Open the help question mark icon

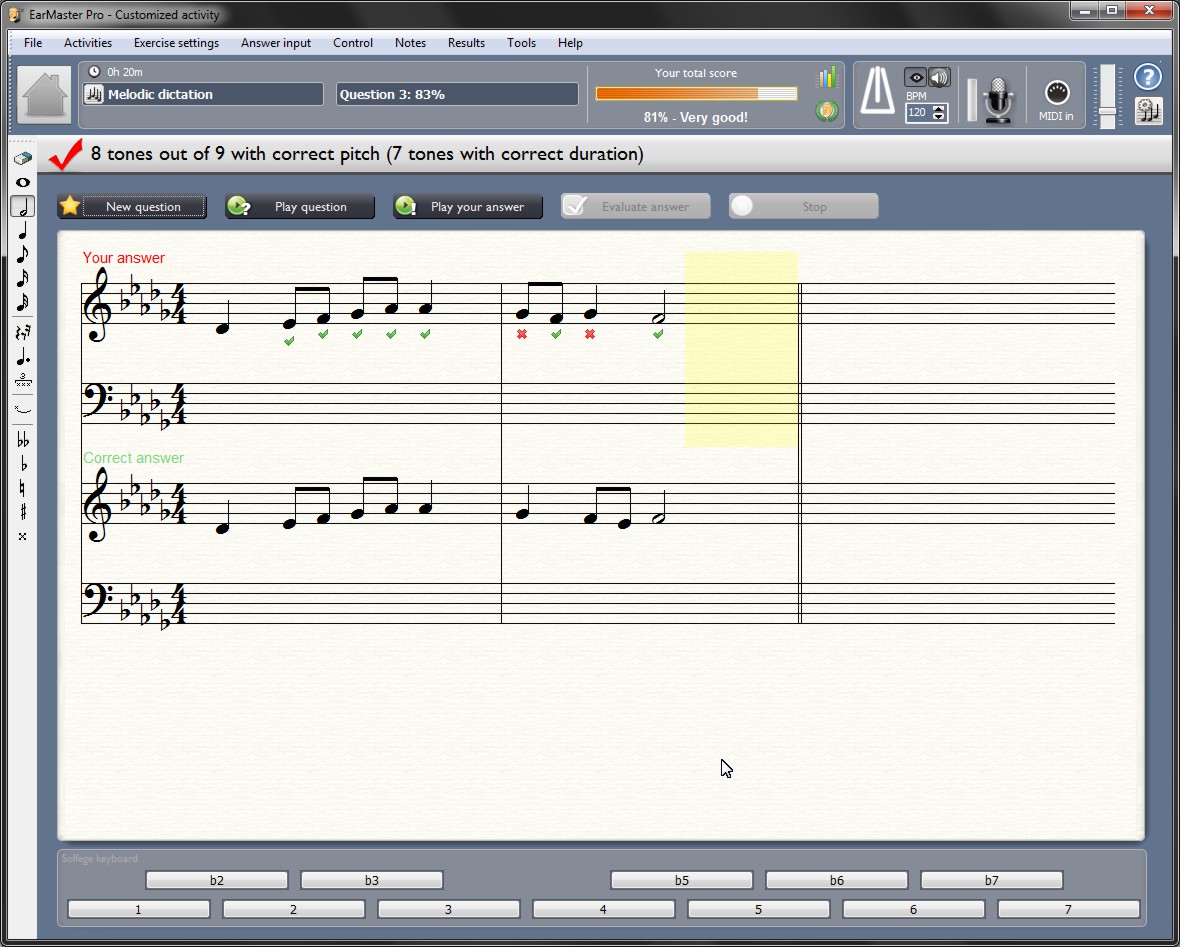1148,77
